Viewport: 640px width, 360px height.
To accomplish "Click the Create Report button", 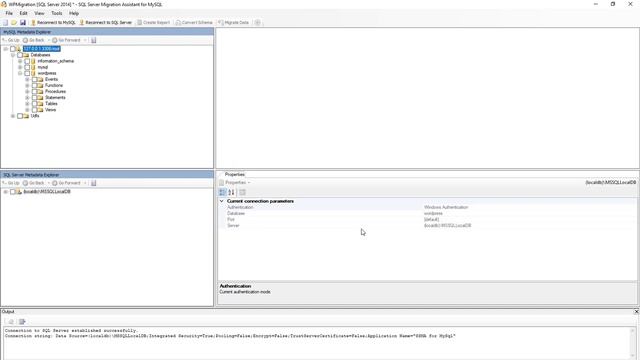I will click(153, 22).
